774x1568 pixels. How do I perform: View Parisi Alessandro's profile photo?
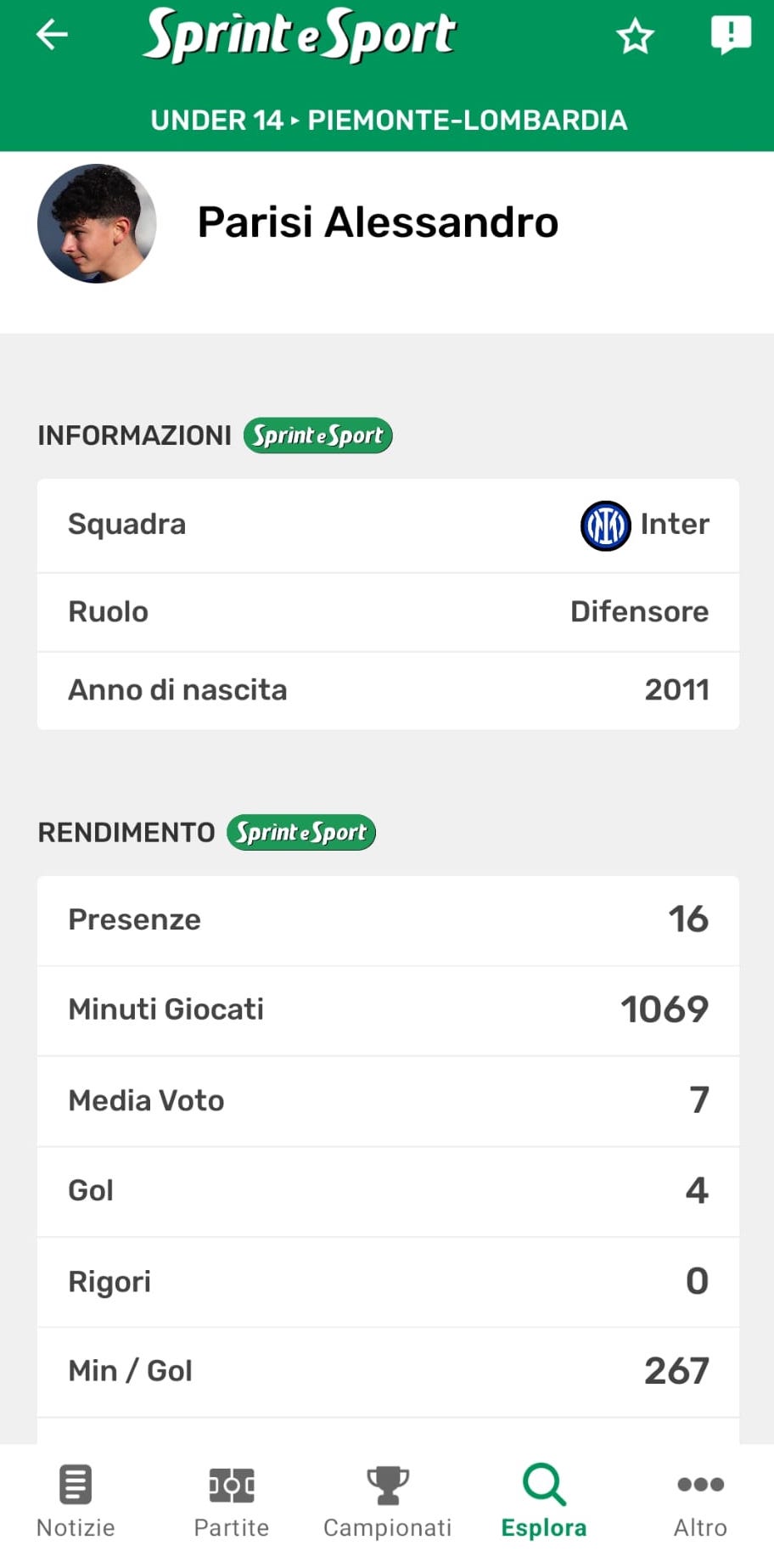click(97, 223)
